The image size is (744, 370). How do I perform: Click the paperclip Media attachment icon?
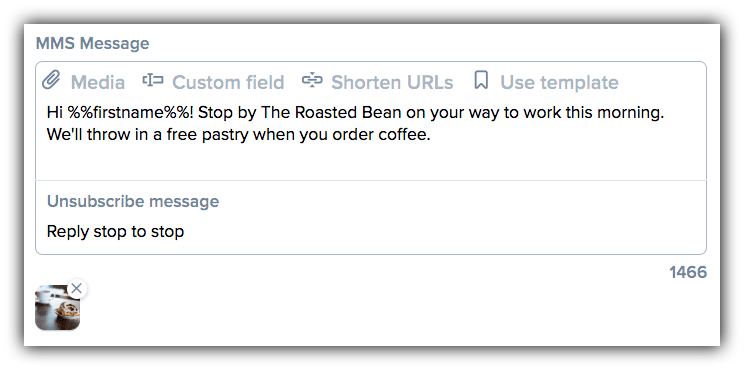(51, 81)
